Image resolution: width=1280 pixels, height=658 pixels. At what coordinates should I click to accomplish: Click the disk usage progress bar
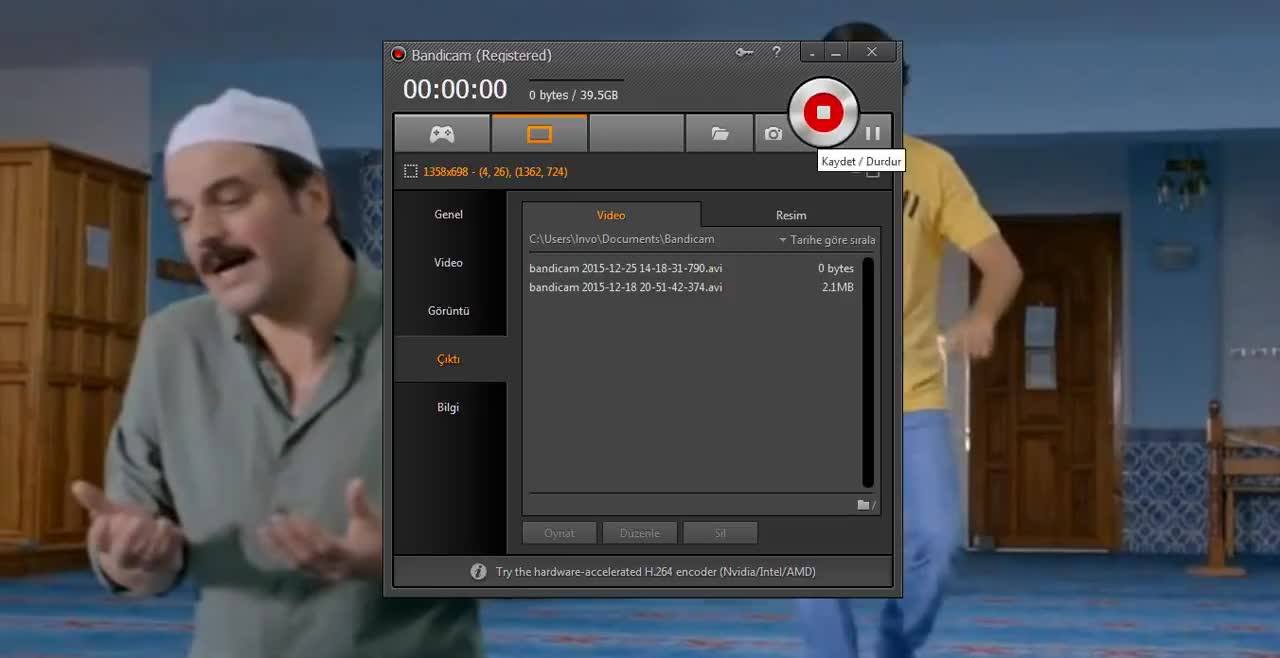pos(576,80)
